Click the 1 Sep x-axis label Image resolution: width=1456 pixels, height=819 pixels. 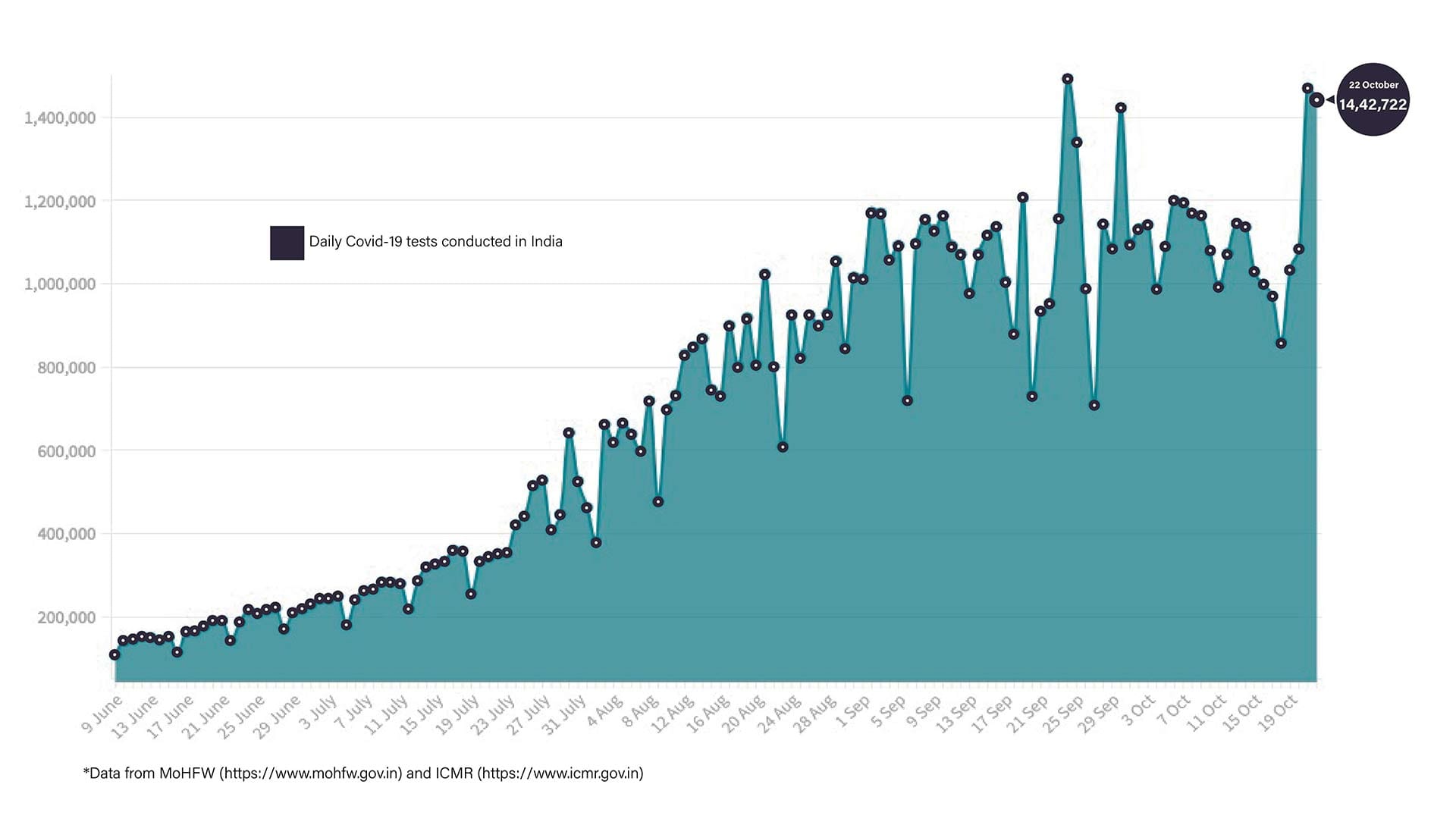[x=853, y=713]
